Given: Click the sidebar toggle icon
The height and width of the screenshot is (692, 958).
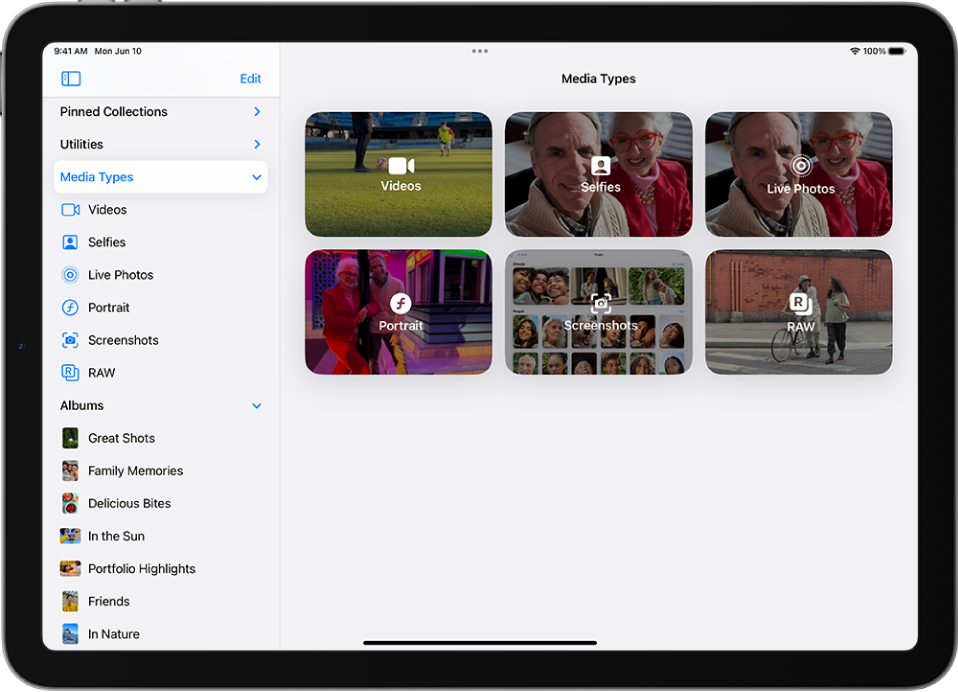Looking at the screenshot, I should (70, 78).
